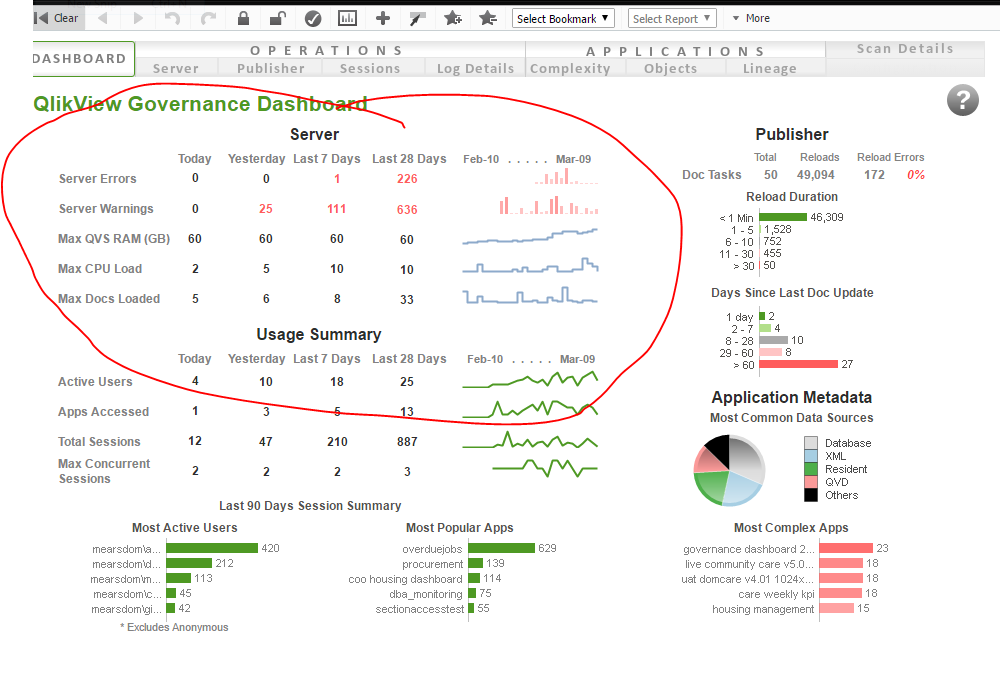Screen dimensions: 1000x676
Task: Go forward one selection step
Action: click(x=138, y=18)
